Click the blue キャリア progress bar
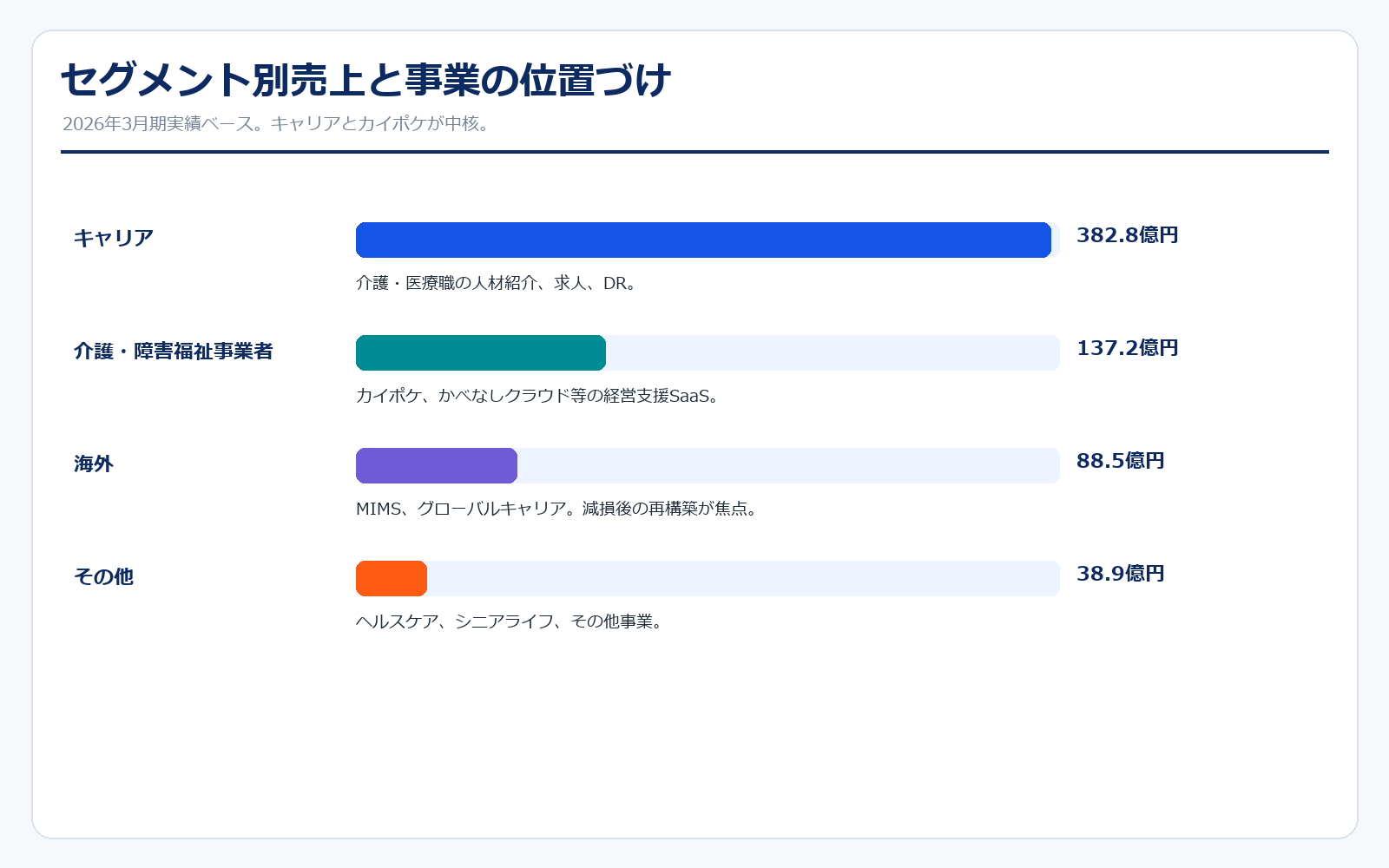Screen dimensions: 1389x868 [703, 240]
